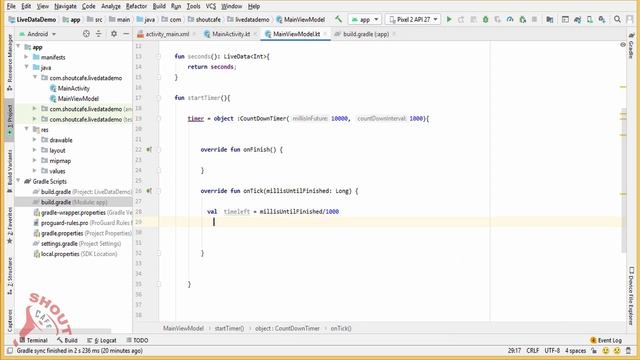
Task: Toggle the Resource Manager side tab
Action: (9, 62)
